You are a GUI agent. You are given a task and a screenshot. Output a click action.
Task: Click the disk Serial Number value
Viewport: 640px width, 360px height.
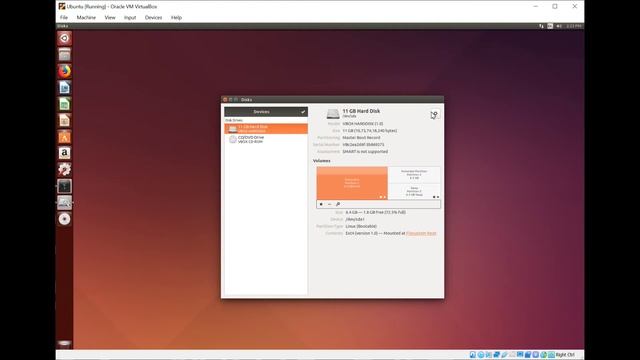click(363, 145)
